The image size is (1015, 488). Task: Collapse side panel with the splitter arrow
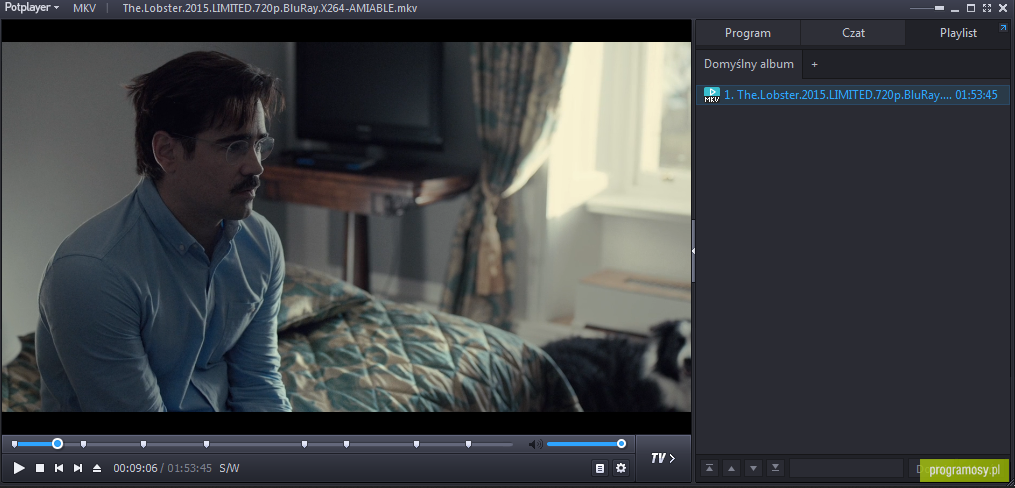tap(693, 250)
